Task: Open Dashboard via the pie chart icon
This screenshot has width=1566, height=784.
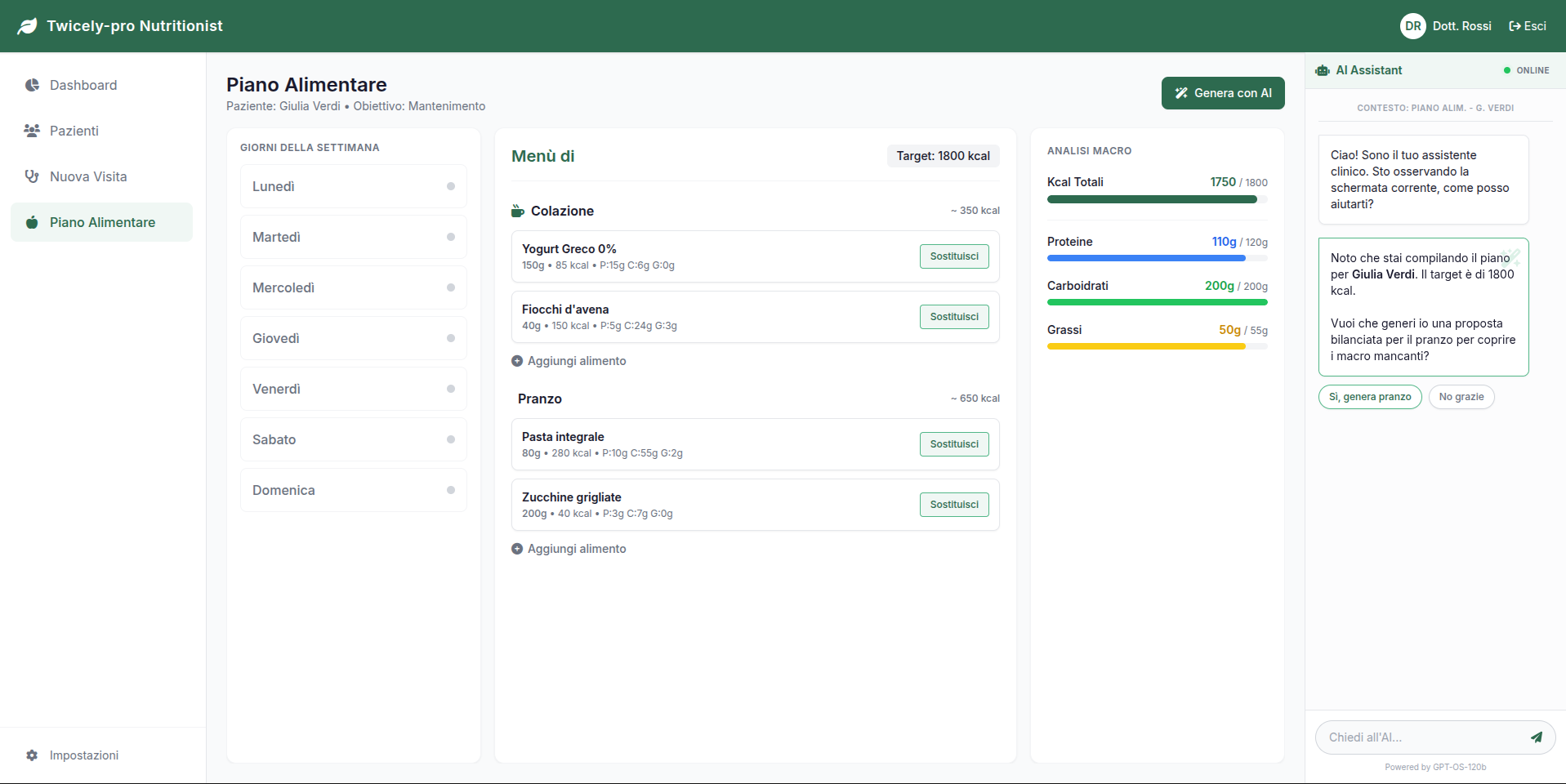Action: click(x=31, y=85)
